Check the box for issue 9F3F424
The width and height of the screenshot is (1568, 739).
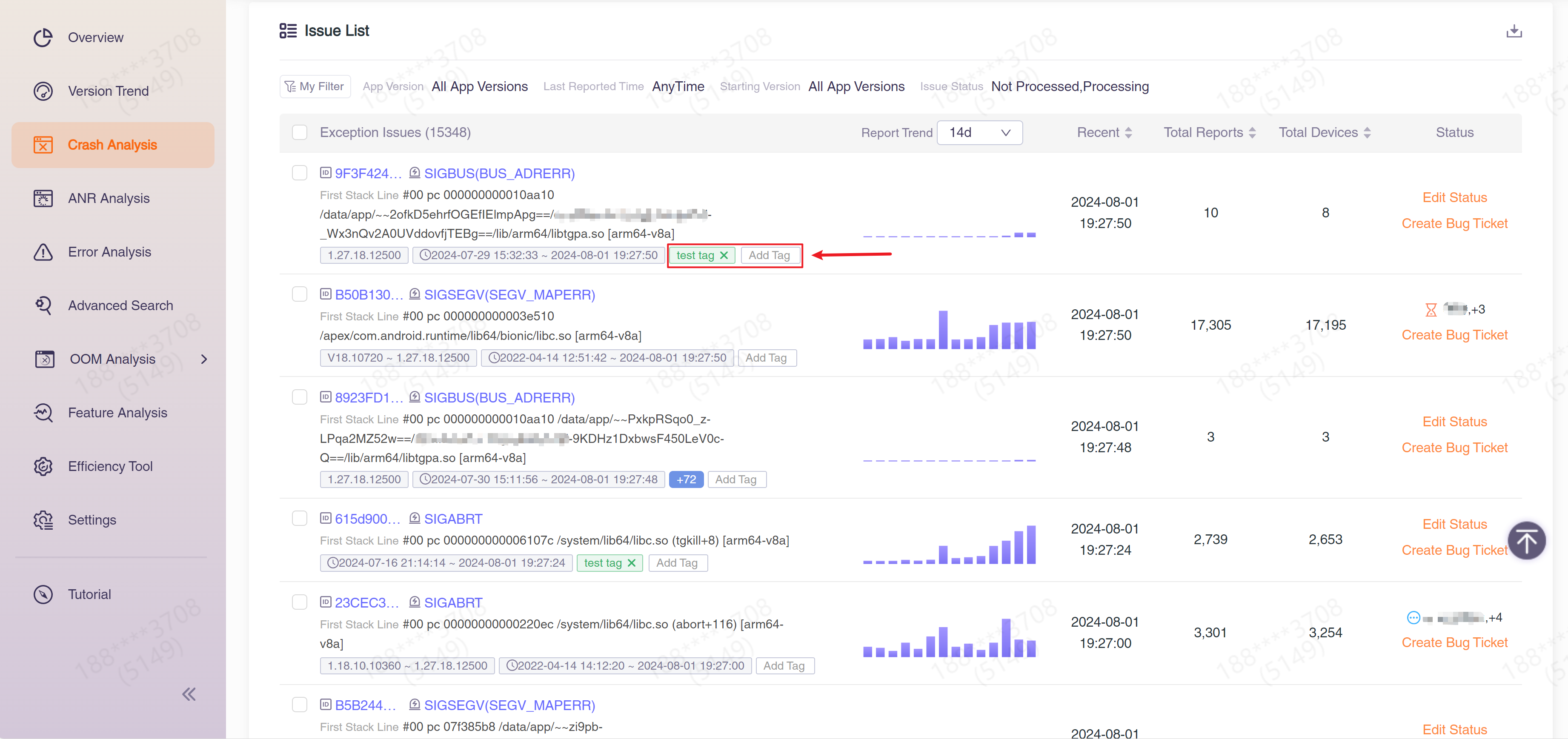click(x=300, y=173)
